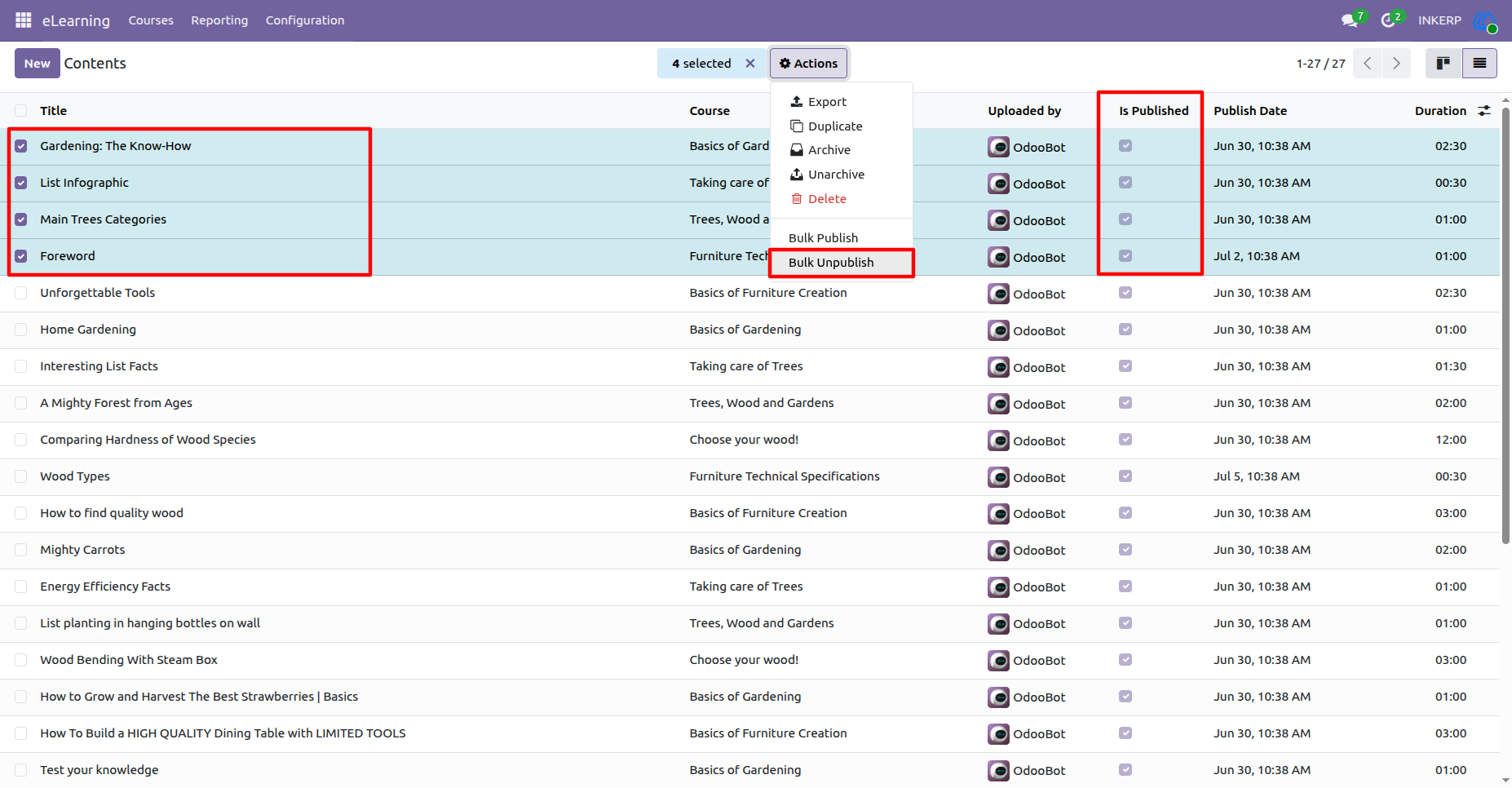The width and height of the screenshot is (1512, 788).
Task: Uncheck the Gardening: The Know-How row
Action: 21,146
